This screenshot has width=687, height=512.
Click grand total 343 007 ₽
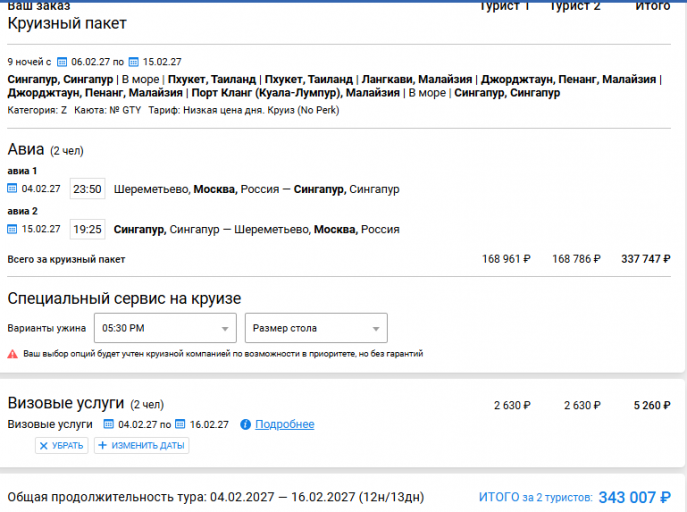coord(634,498)
